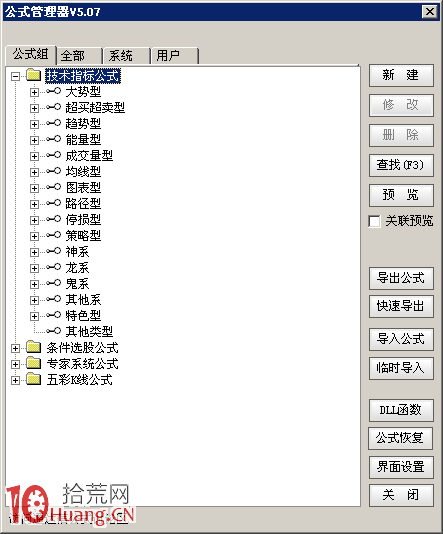The image size is (443, 534).
Task: Select the 条件选股公式 tree label
Action: pos(82,348)
